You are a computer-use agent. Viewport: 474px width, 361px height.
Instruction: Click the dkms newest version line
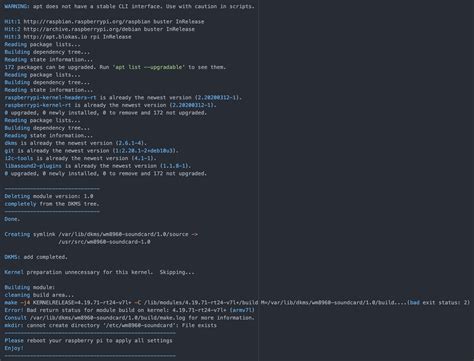(75, 143)
